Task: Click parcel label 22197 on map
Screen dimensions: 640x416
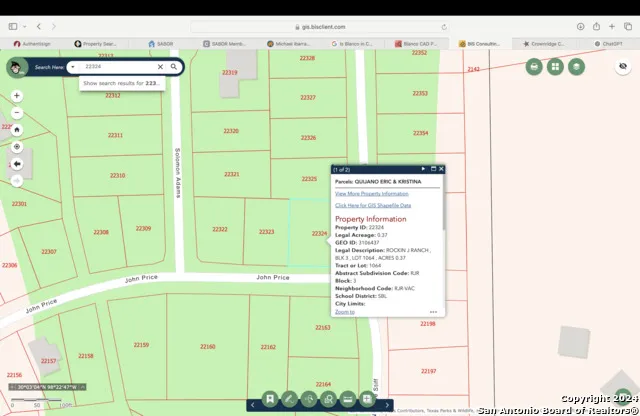Action: point(429,371)
